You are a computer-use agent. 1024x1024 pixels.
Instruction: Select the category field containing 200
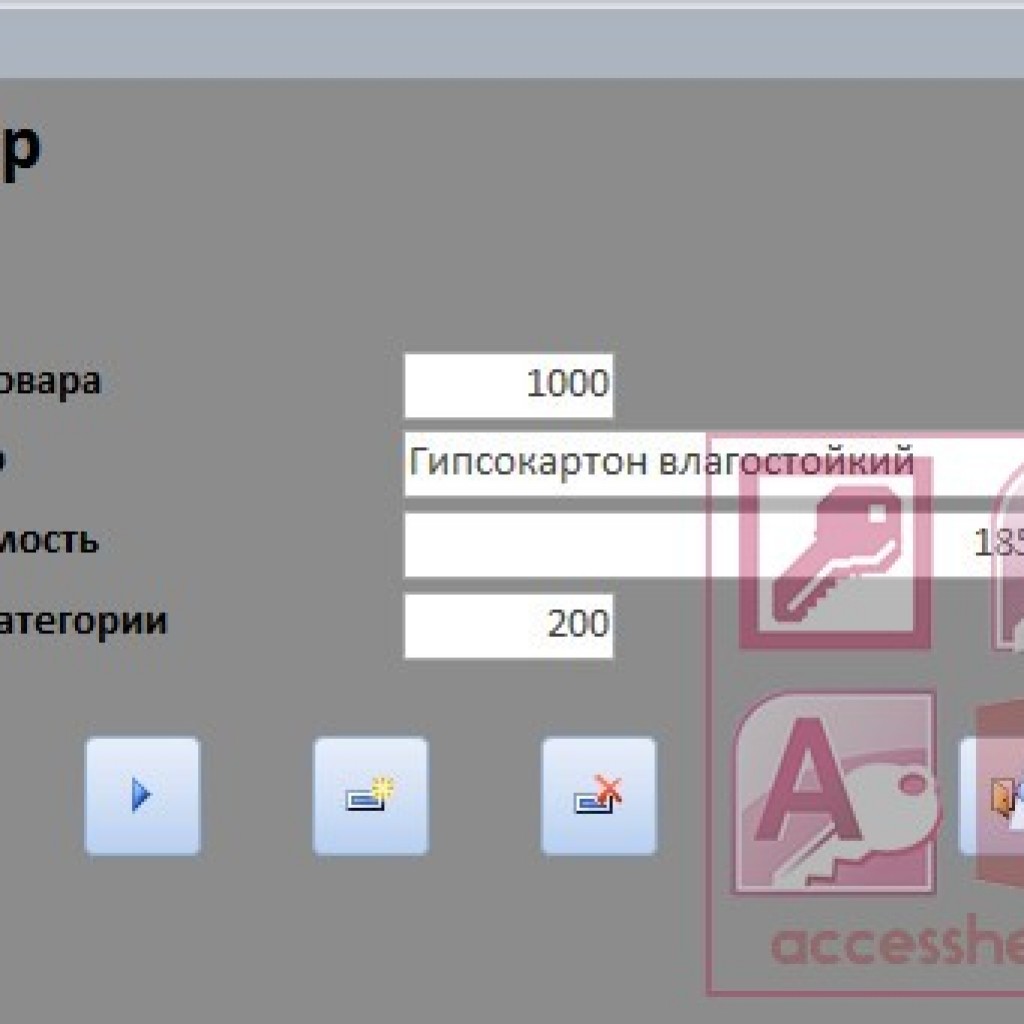[509, 626]
